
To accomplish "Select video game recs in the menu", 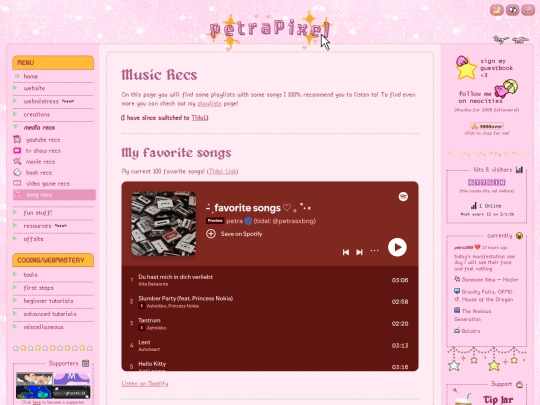I will tap(48, 184).
